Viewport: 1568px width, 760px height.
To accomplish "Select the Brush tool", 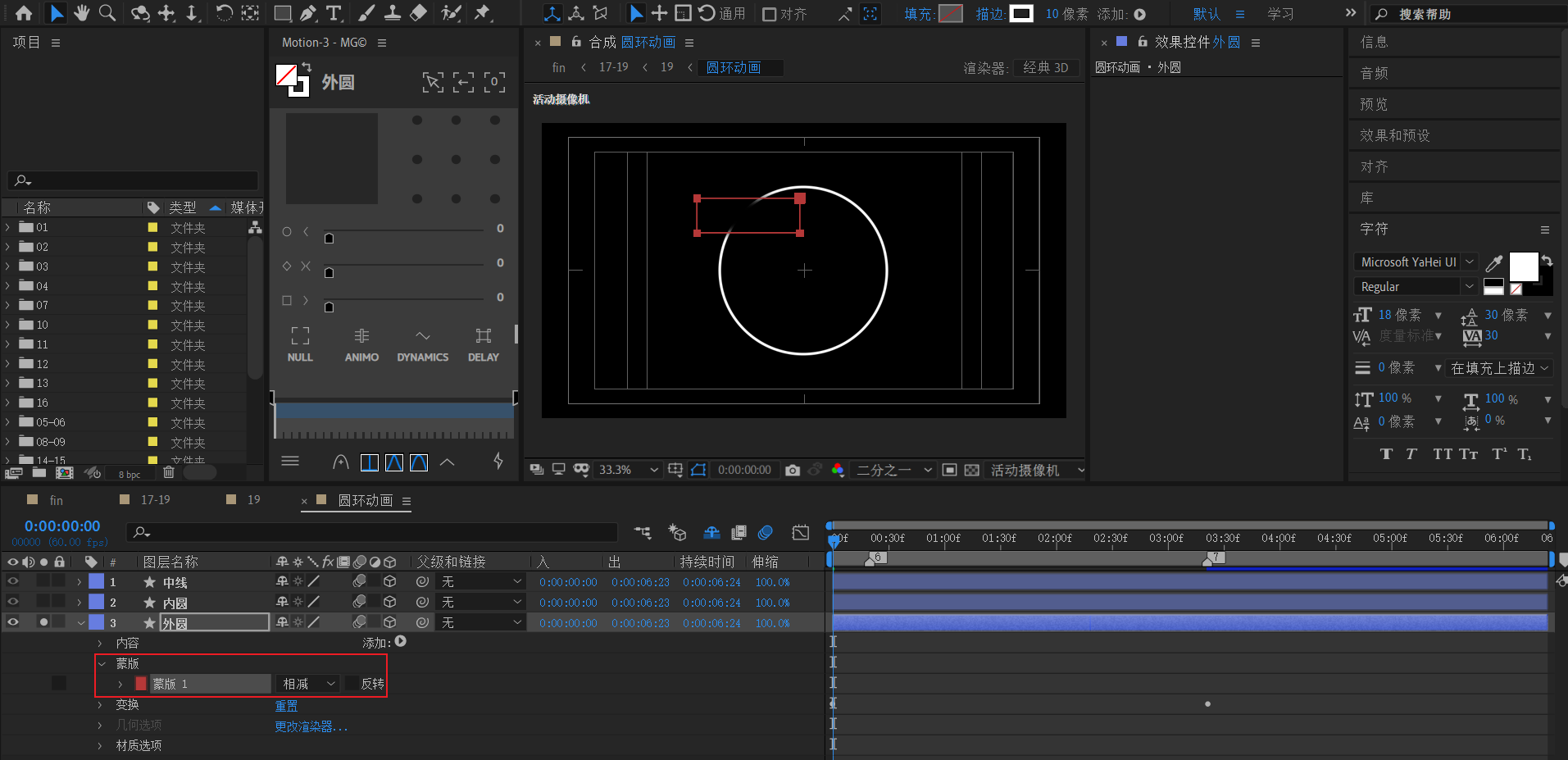I will click(x=367, y=13).
